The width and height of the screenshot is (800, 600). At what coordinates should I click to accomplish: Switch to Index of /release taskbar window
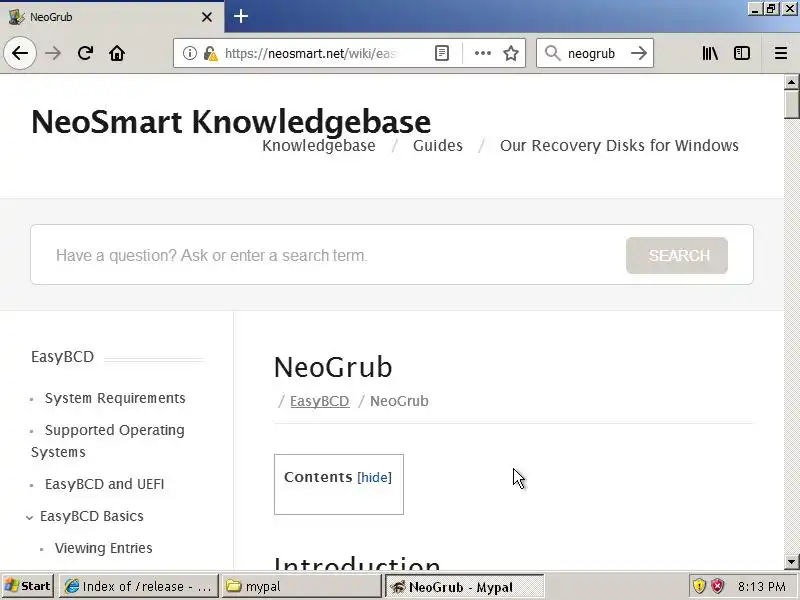139,586
